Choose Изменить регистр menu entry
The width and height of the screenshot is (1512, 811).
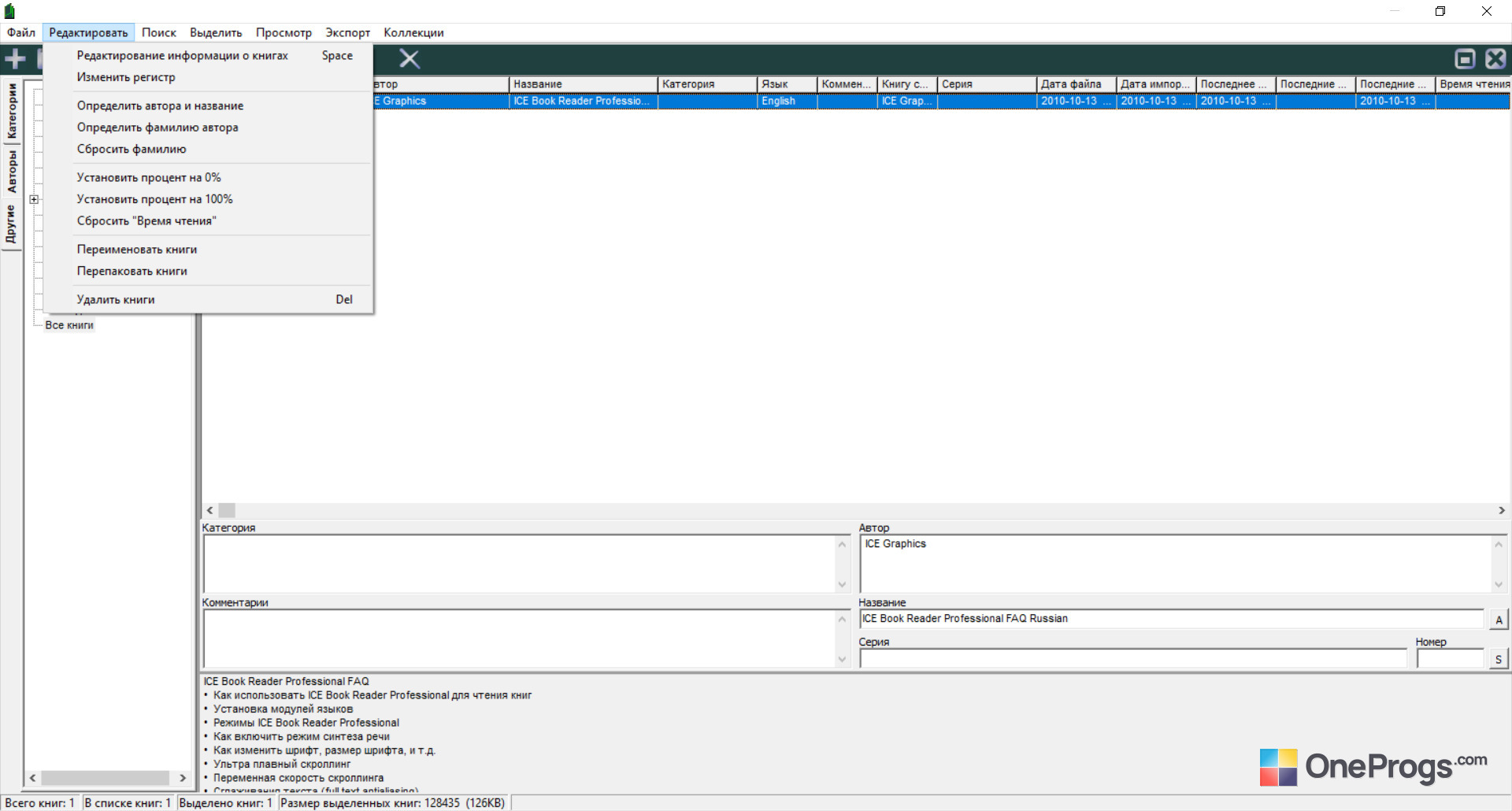pyautogui.click(x=209, y=77)
